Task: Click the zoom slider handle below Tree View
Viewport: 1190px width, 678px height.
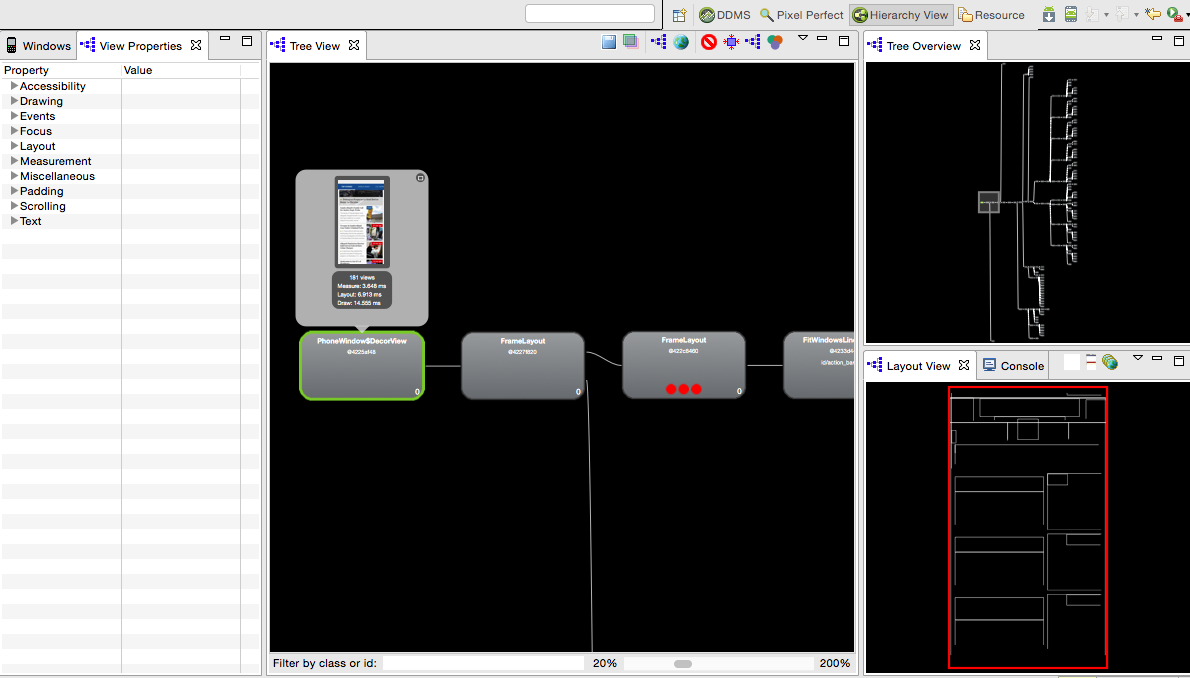Action: (x=683, y=664)
